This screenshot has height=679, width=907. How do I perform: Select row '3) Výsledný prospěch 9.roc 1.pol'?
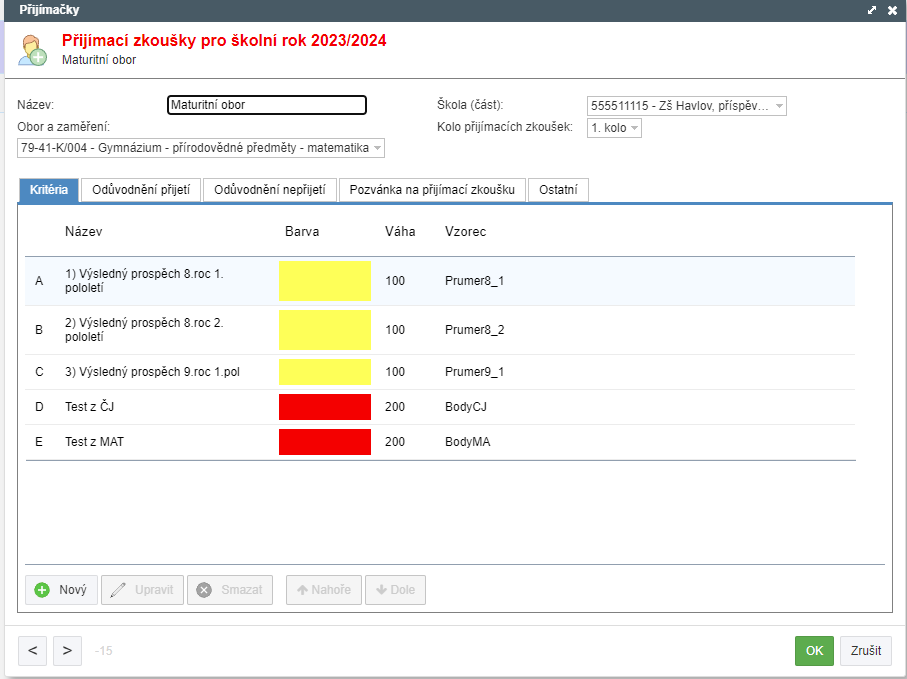click(x=440, y=372)
